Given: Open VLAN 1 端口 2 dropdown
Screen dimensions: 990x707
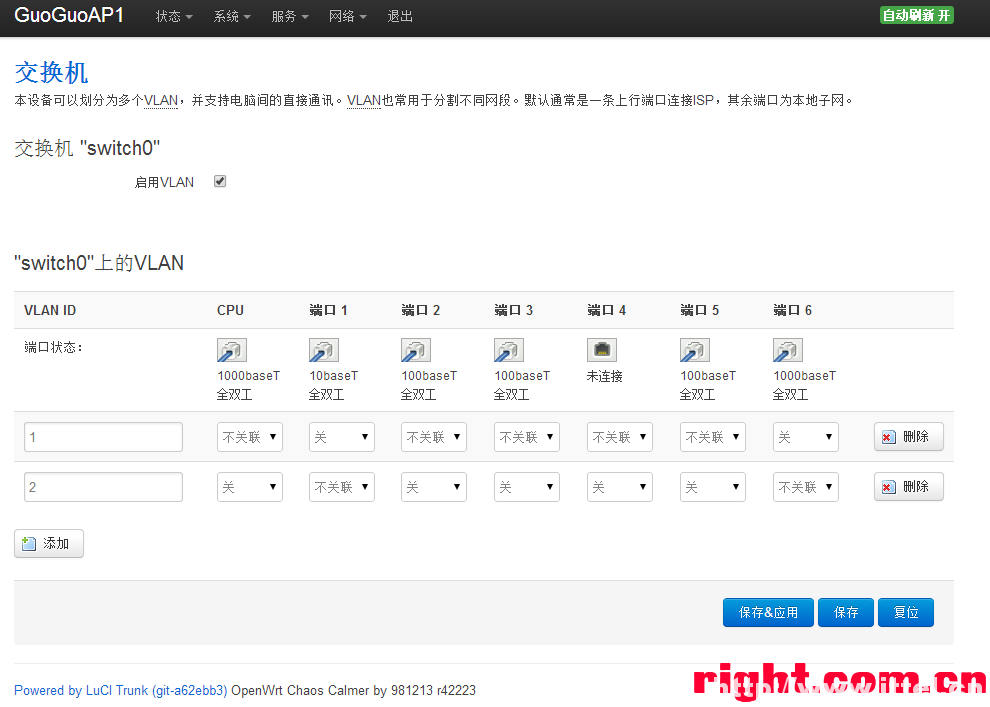Looking at the screenshot, I should tap(434, 437).
